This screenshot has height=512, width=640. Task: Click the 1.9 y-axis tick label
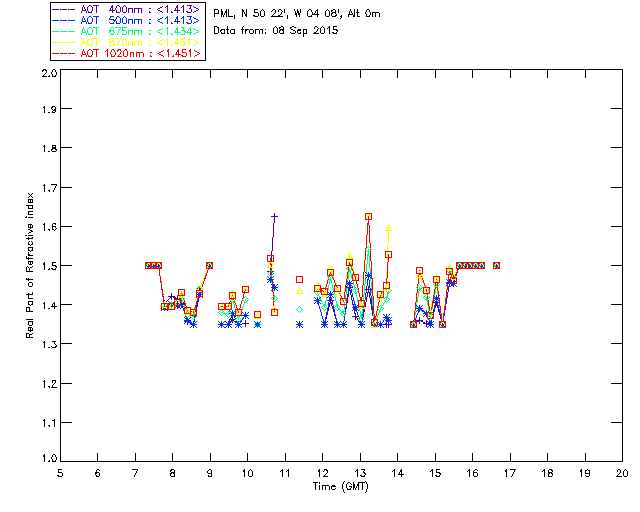[49, 109]
